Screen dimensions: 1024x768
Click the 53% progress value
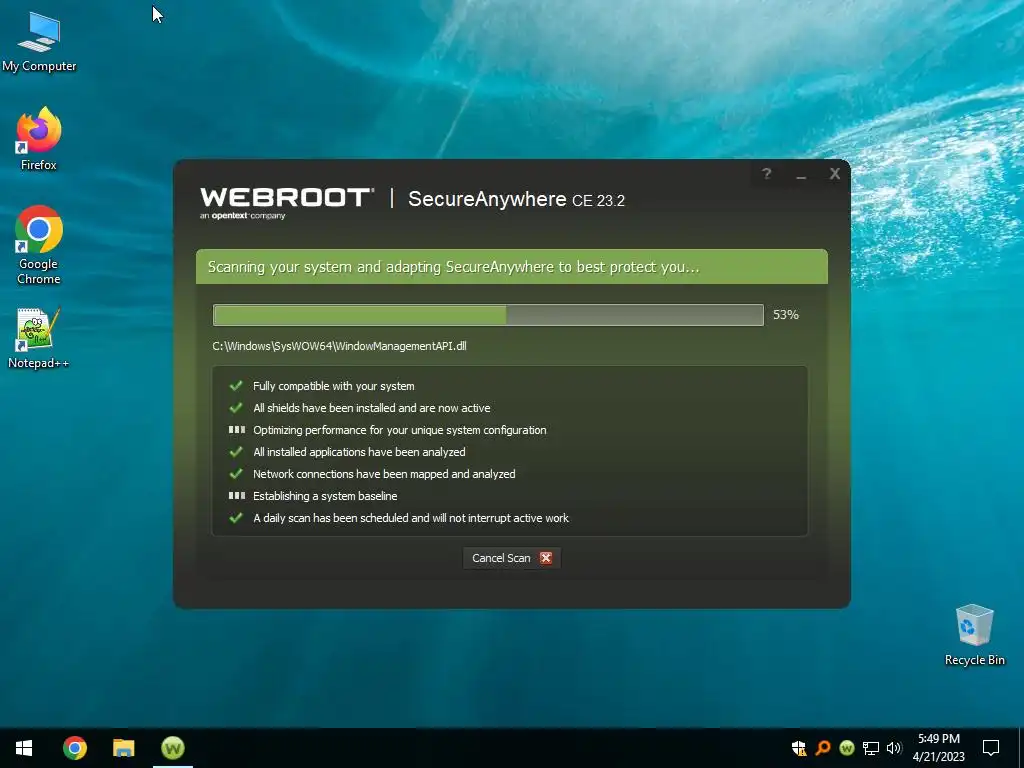point(786,315)
